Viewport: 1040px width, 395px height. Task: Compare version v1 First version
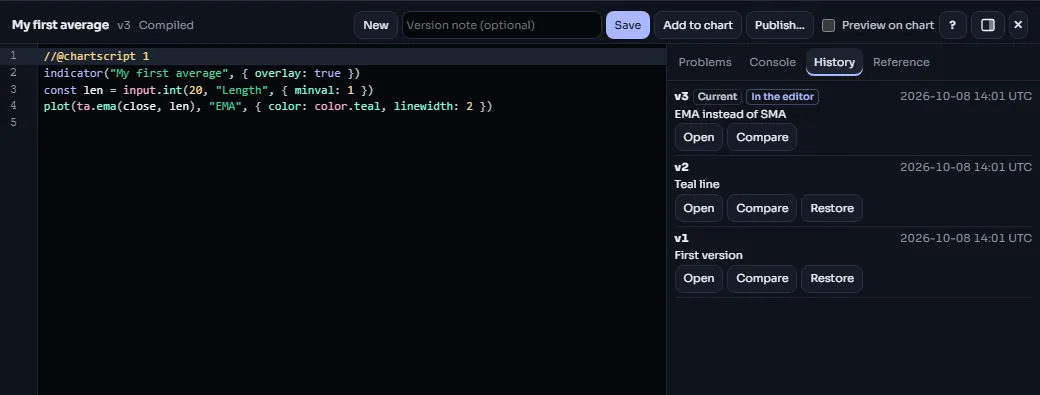point(762,279)
